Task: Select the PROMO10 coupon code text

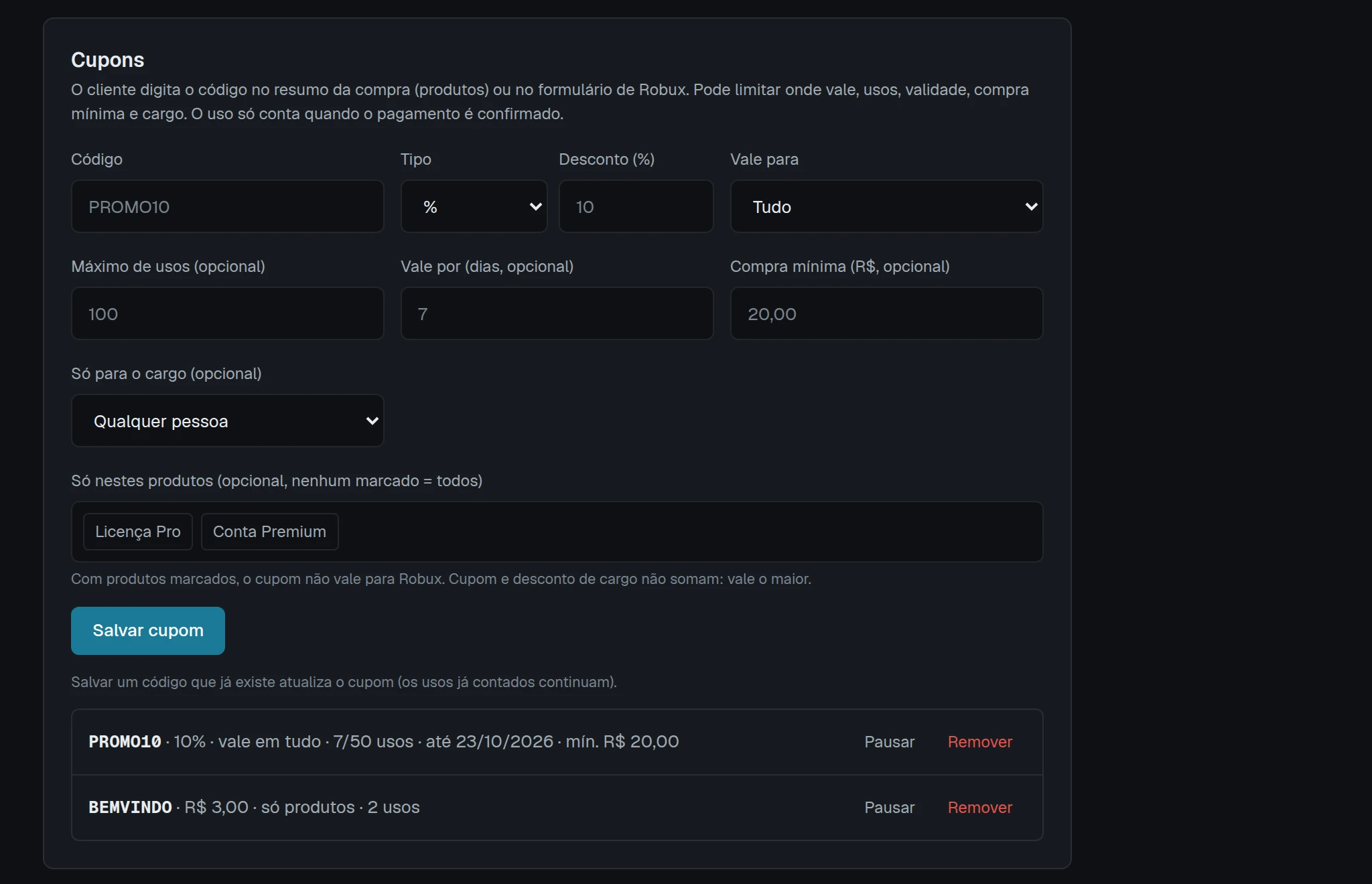Action: click(125, 742)
